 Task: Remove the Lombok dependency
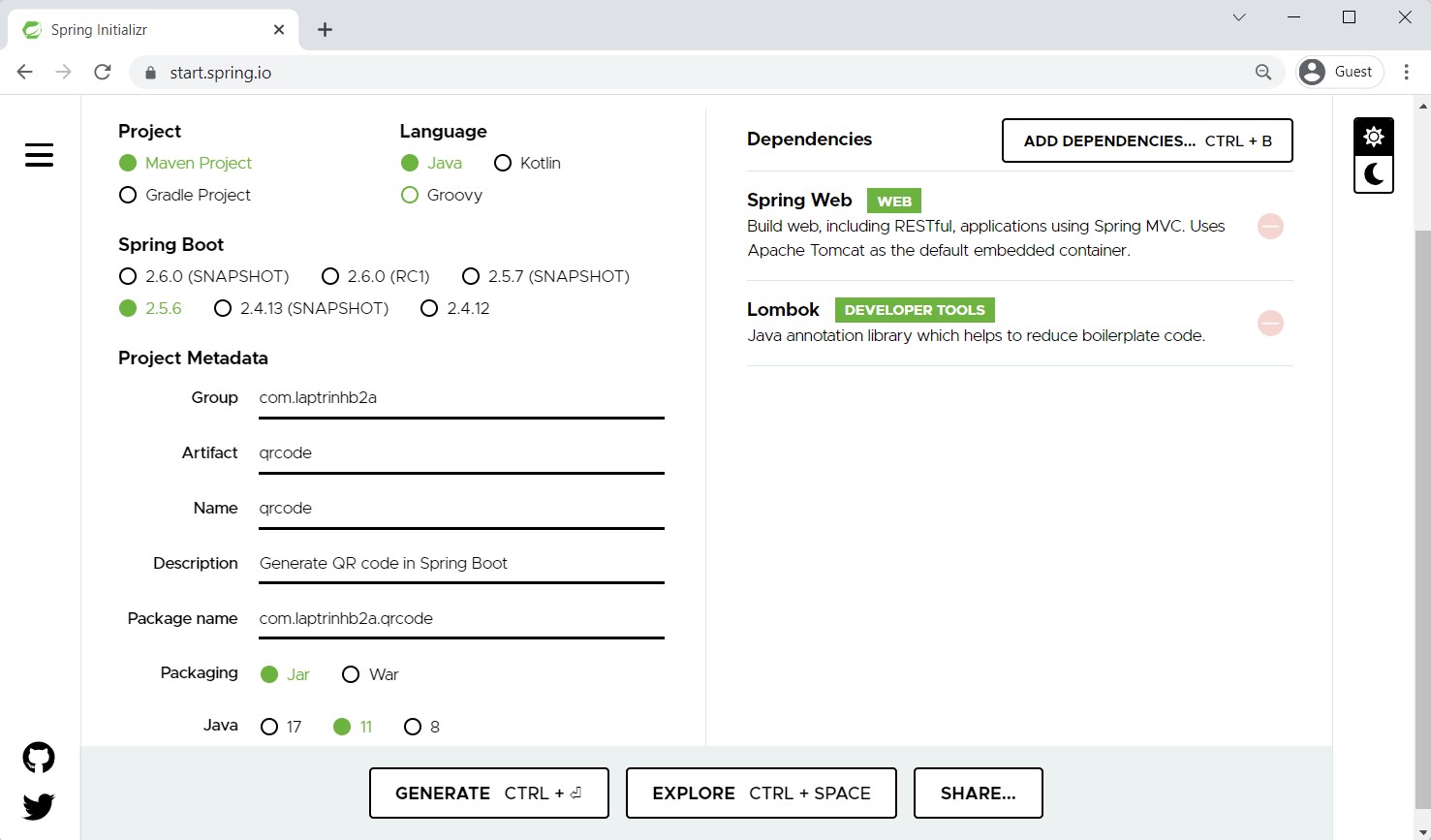tap(1270, 323)
